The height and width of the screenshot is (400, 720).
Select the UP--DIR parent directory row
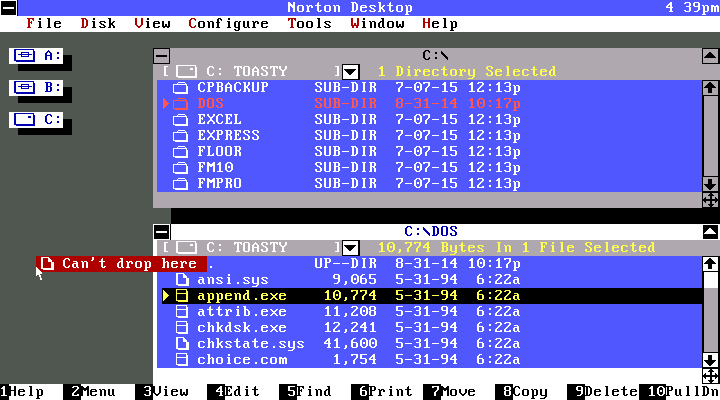coord(430,264)
